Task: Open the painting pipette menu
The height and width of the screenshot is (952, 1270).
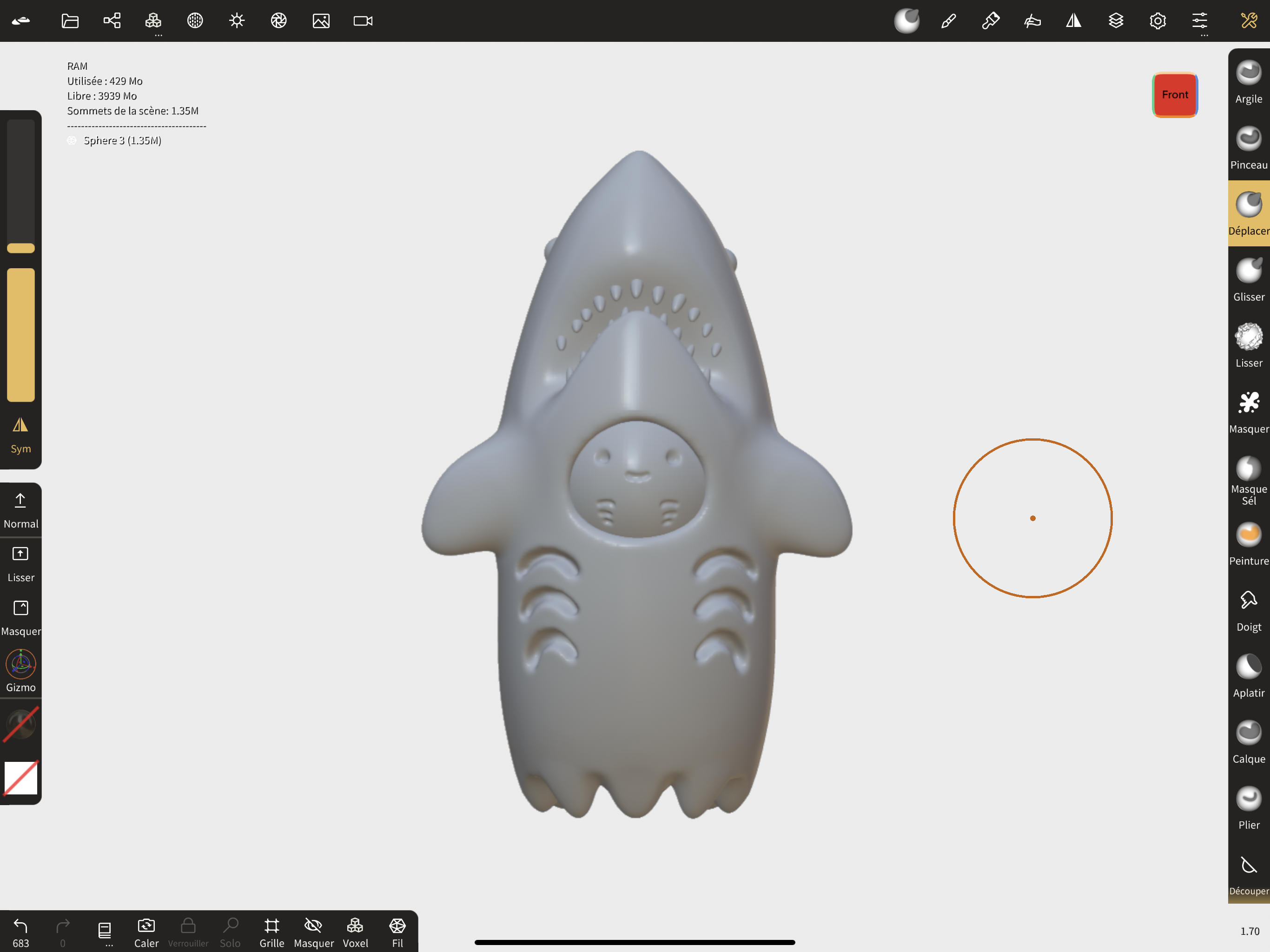Action: (991, 21)
